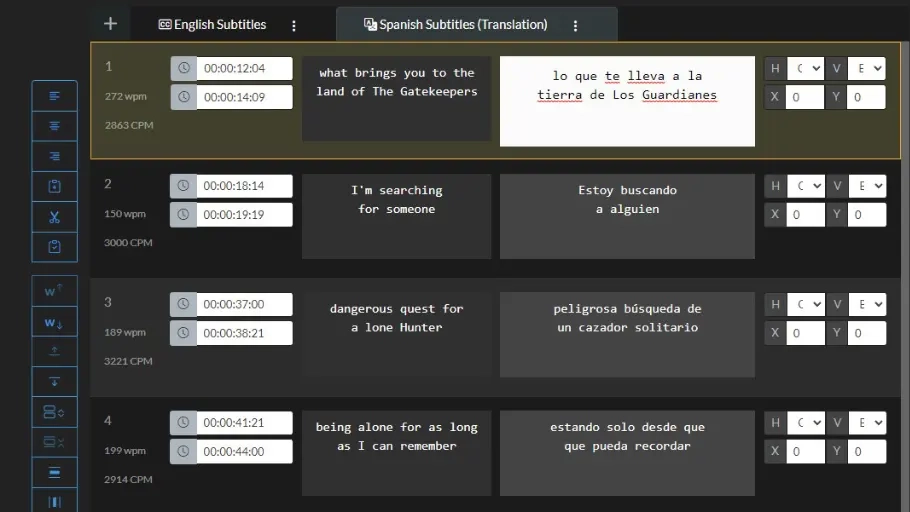Click the shift line up icon
This screenshot has width=910, height=512.
(55, 351)
